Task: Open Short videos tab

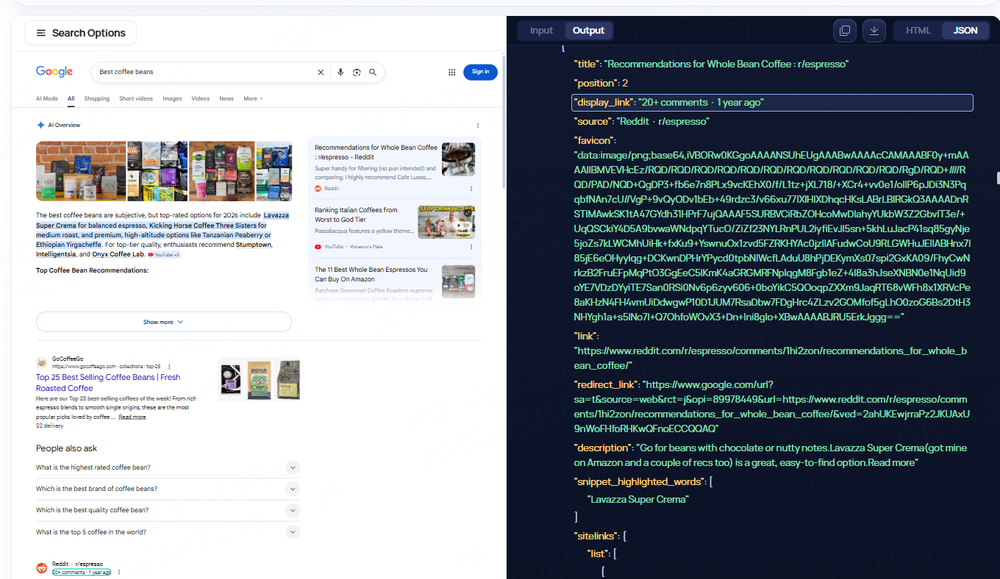Action: (x=136, y=99)
